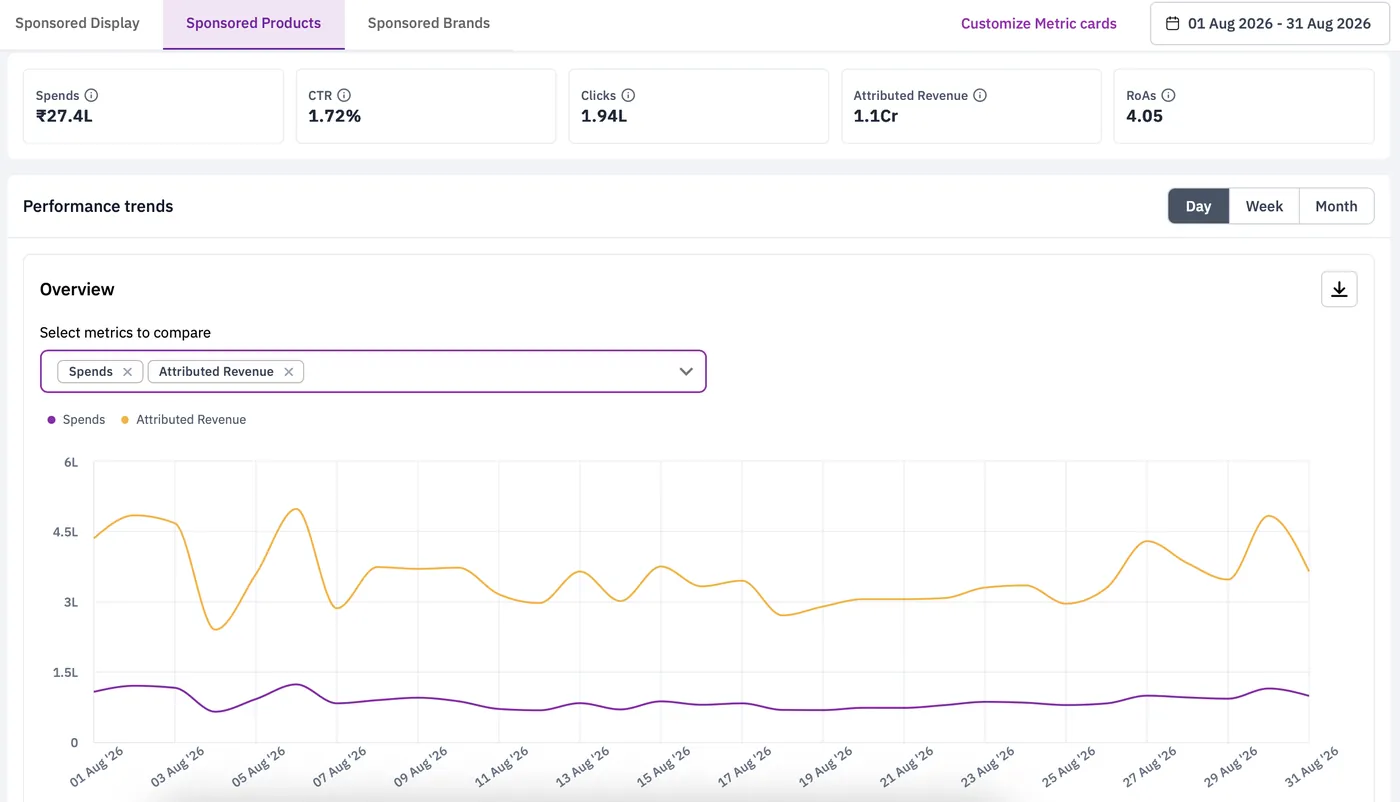Click the calendar icon in date range

tap(1173, 23)
